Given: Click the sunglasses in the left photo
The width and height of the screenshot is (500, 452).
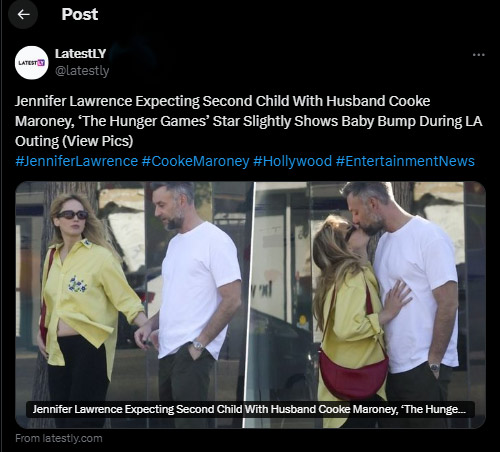Looking at the screenshot, I should (72, 215).
